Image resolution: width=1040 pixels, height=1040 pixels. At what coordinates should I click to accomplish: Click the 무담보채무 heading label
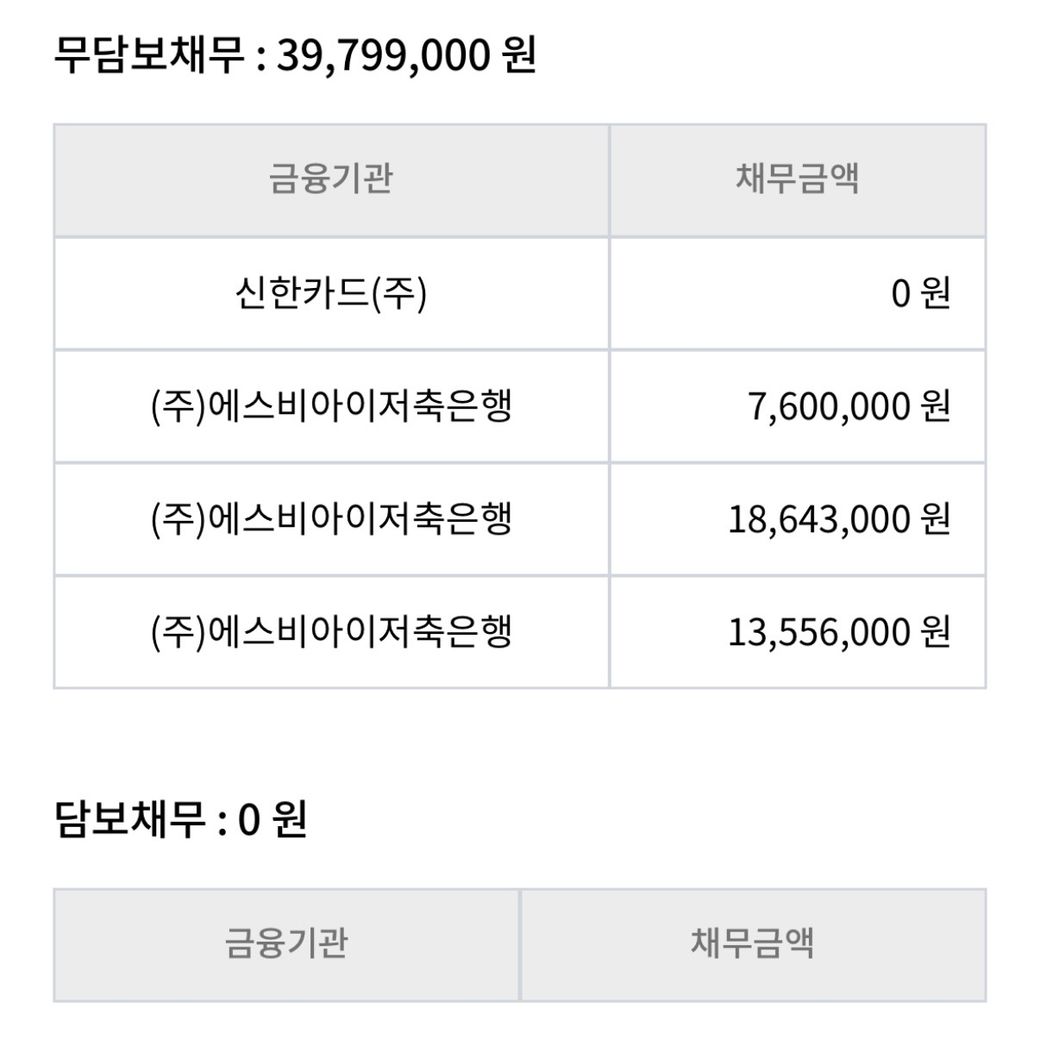(x=148, y=55)
